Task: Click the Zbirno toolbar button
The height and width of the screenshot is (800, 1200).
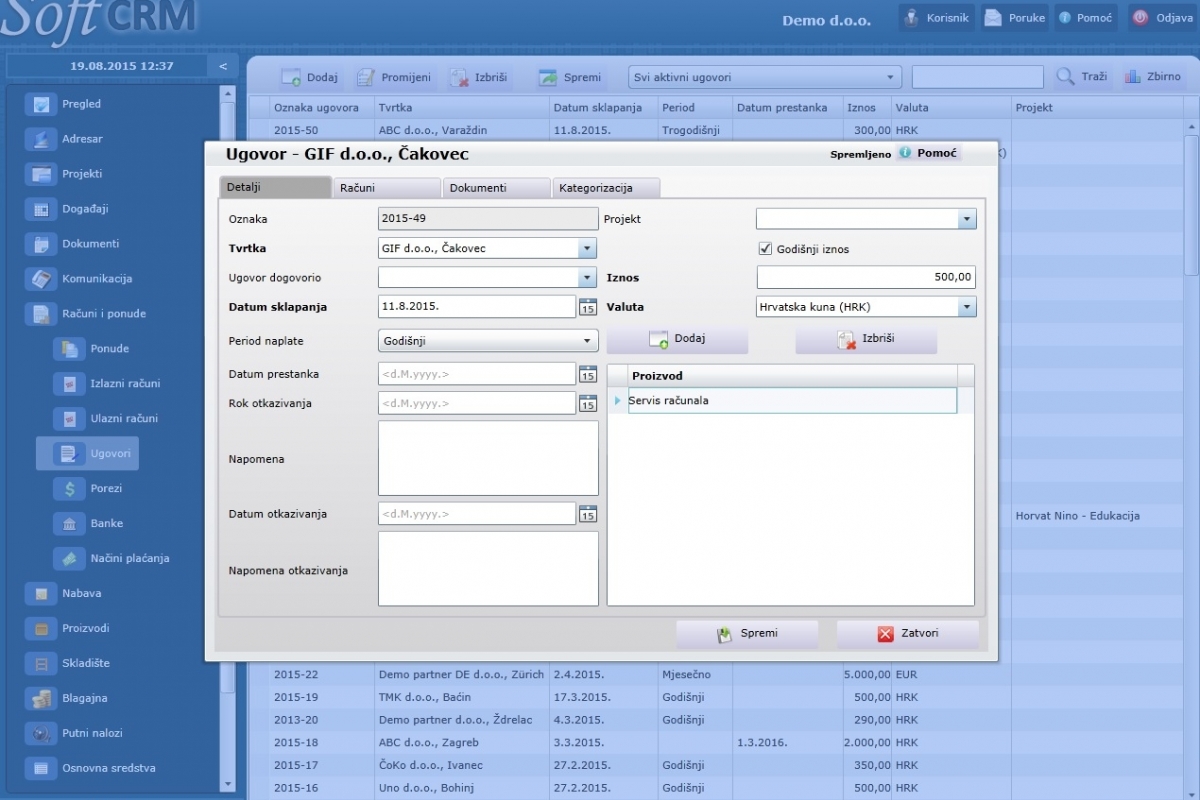Action: coord(1152,77)
